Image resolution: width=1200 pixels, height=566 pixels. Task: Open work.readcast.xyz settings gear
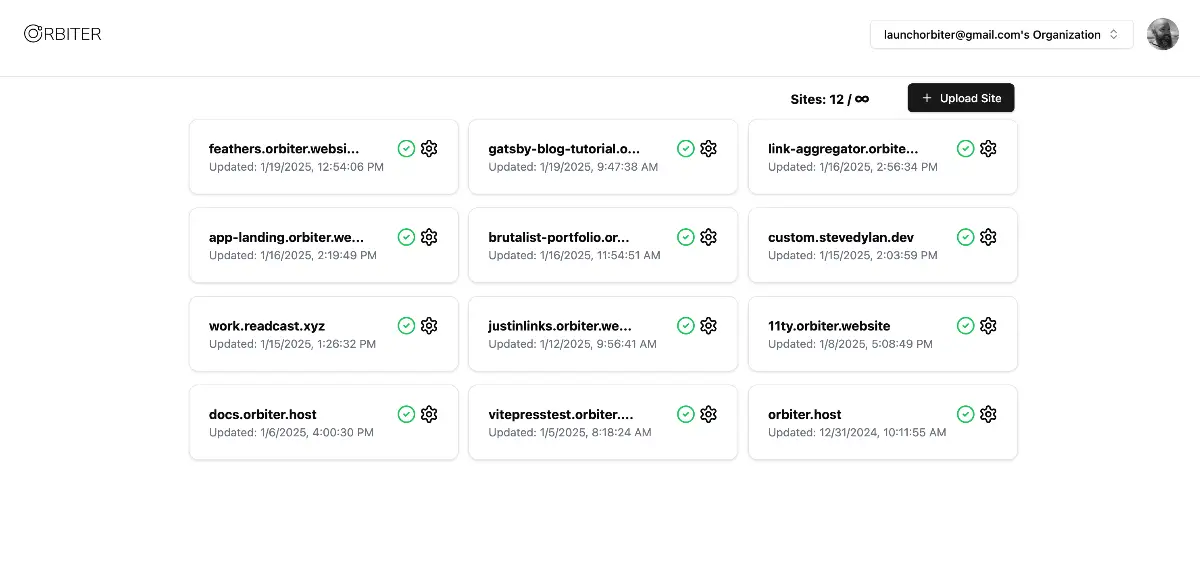tap(429, 326)
